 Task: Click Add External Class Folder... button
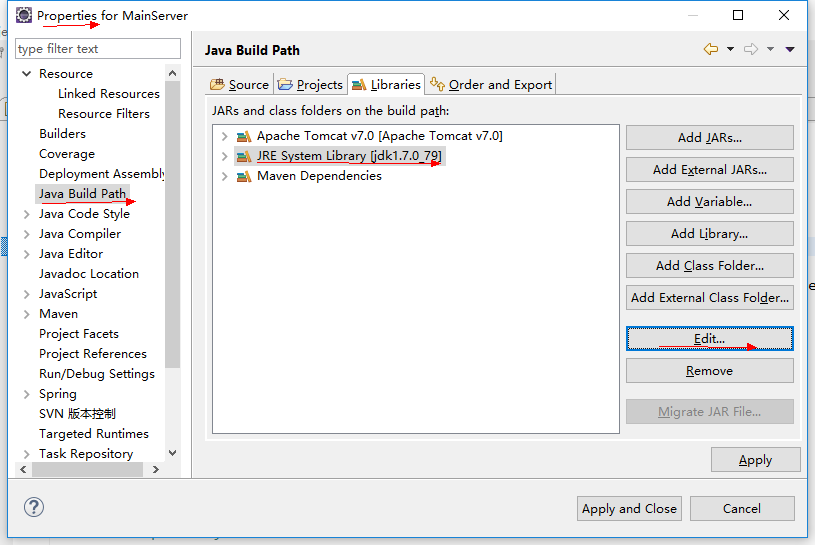pyautogui.click(x=709, y=298)
